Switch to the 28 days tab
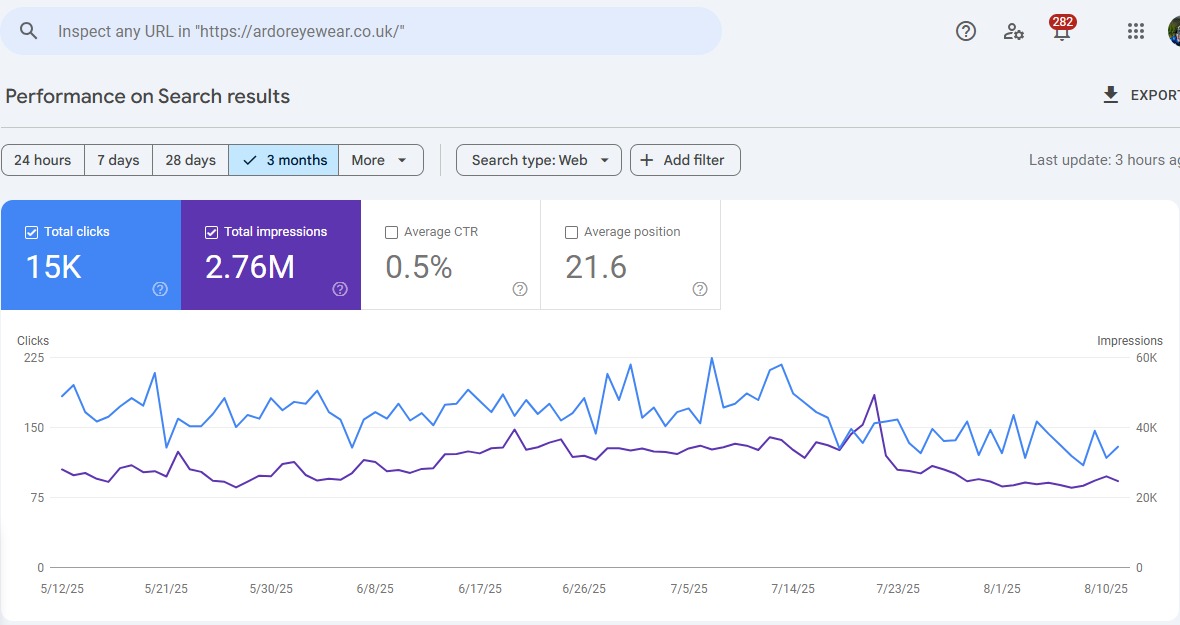The height and width of the screenshot is (625, 1180). click(x=190, y=160)
